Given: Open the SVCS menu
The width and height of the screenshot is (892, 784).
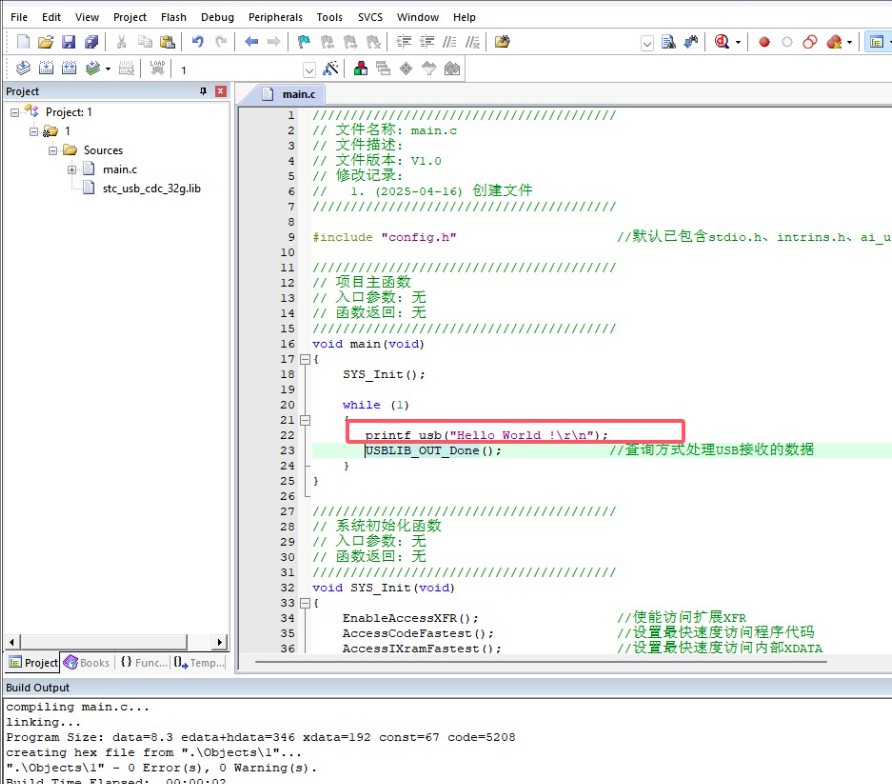Looking at the screenshot, I should (370, 17).
